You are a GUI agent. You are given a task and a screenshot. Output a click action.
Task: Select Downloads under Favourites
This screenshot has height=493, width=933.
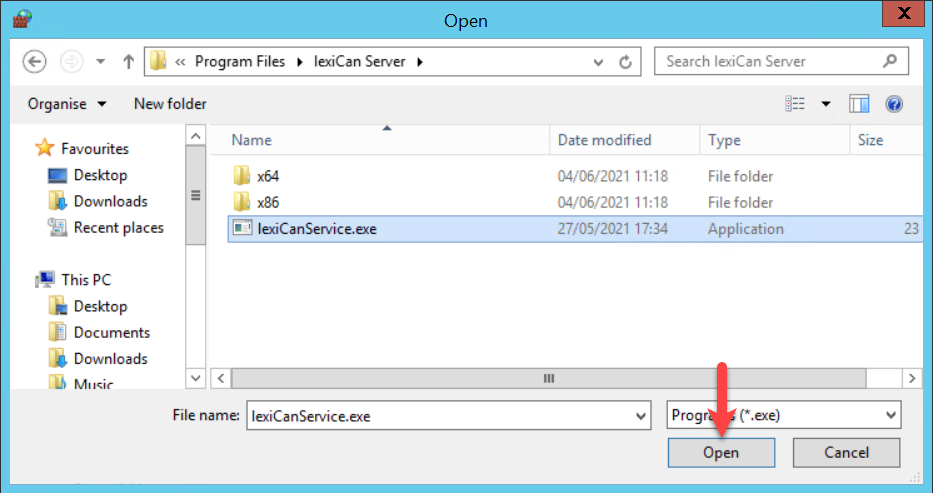110,201
